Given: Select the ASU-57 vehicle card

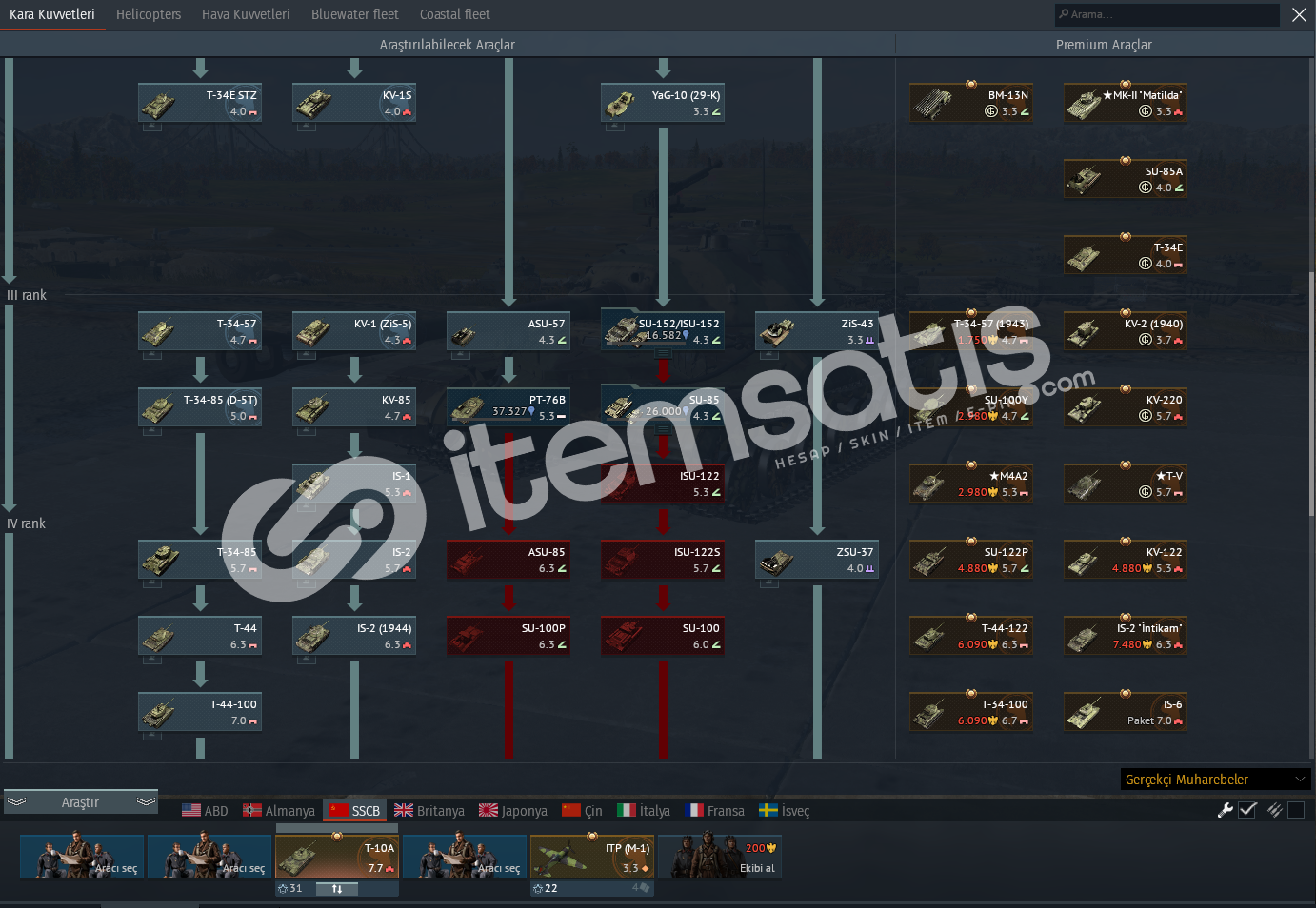Looking at the screenshot, I should coord(508,331).
